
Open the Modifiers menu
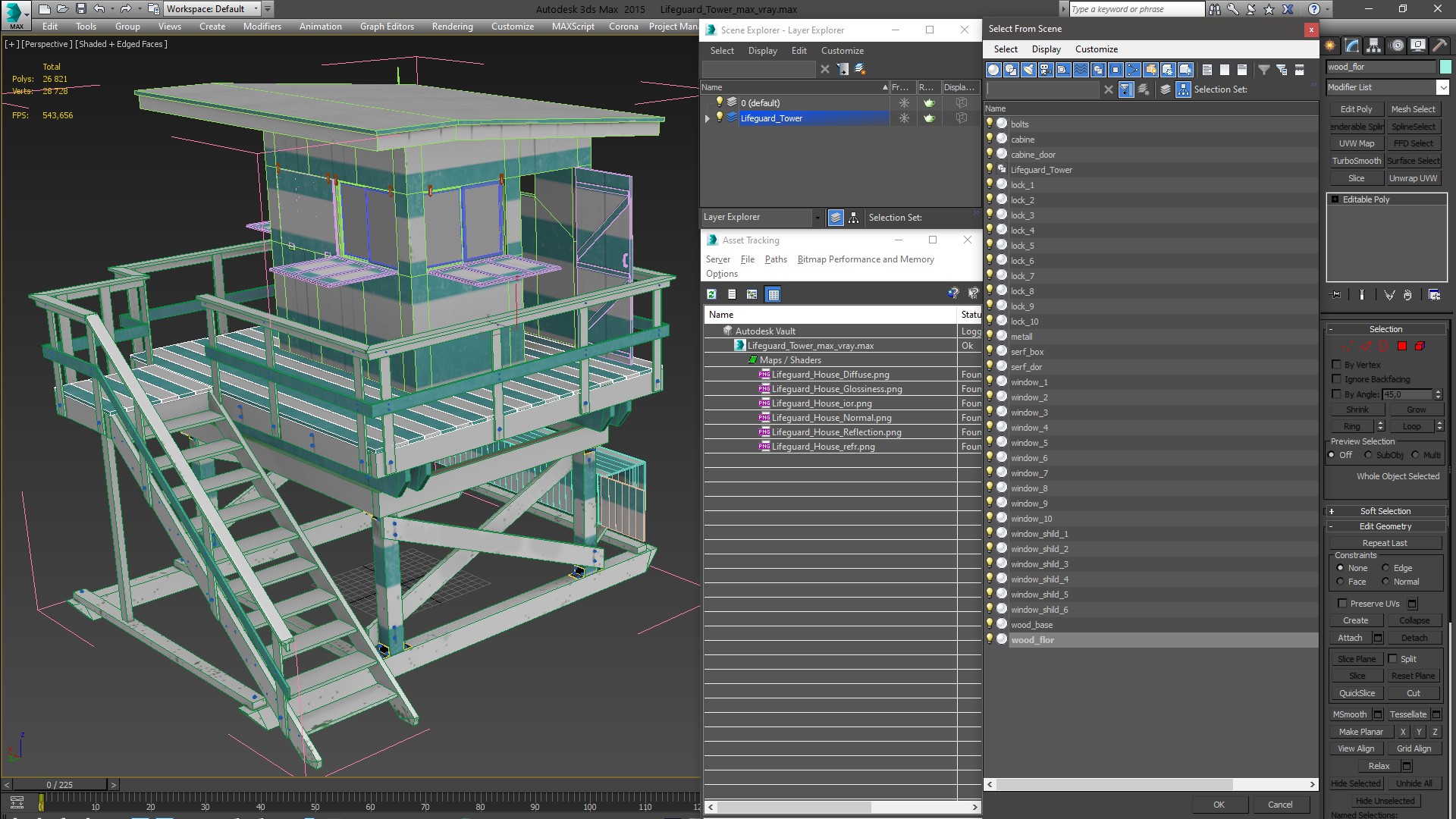pyautogui.click(x=262, y=27)
